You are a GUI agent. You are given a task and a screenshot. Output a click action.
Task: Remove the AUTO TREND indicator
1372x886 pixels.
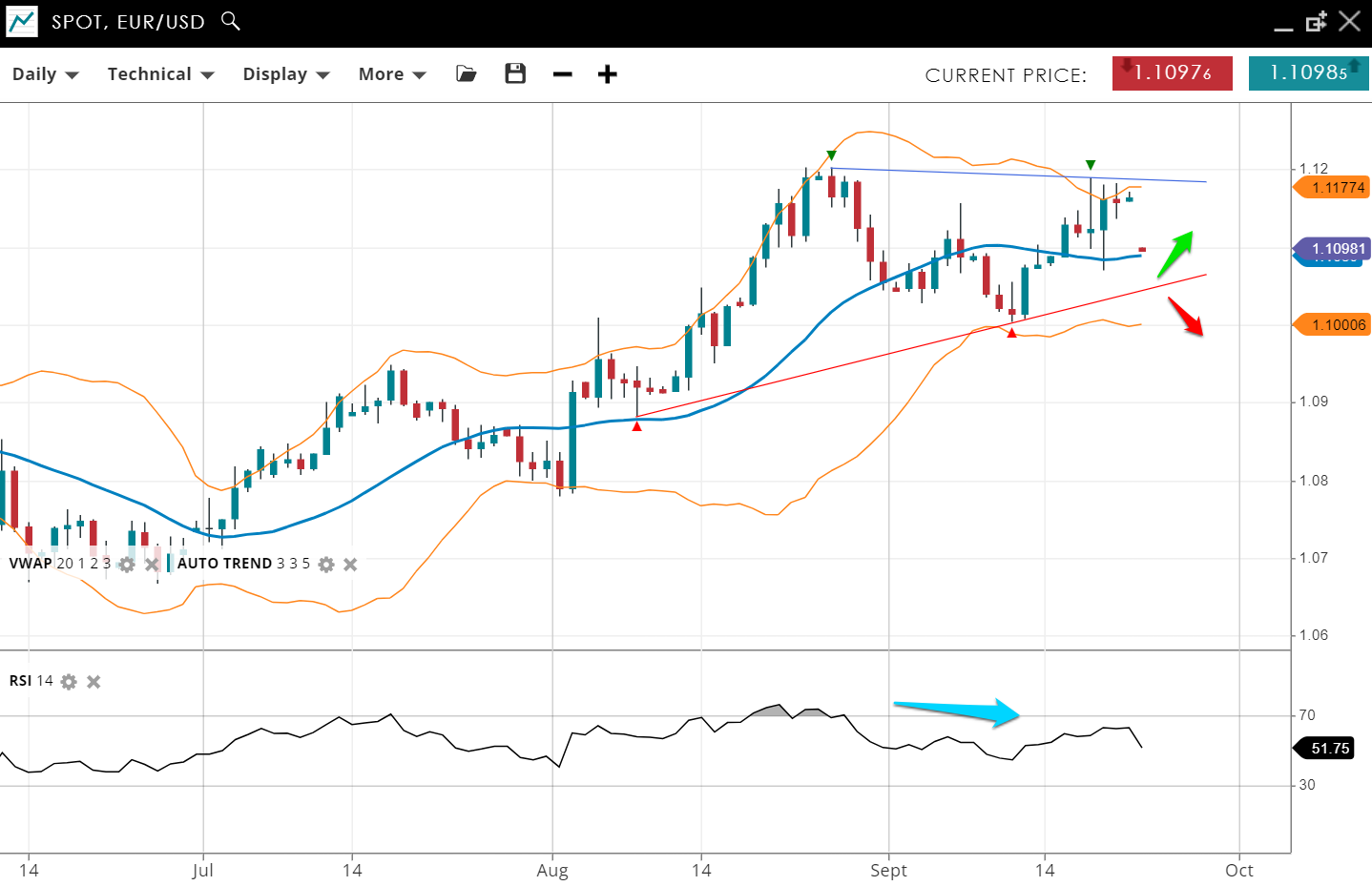350,565
